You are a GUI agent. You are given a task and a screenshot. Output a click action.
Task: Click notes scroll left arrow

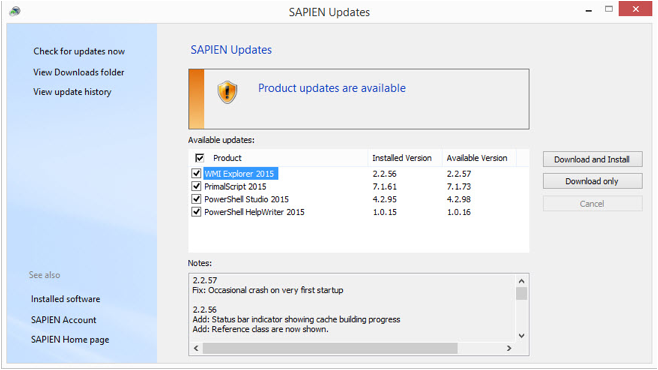click(x=196, y=348)
